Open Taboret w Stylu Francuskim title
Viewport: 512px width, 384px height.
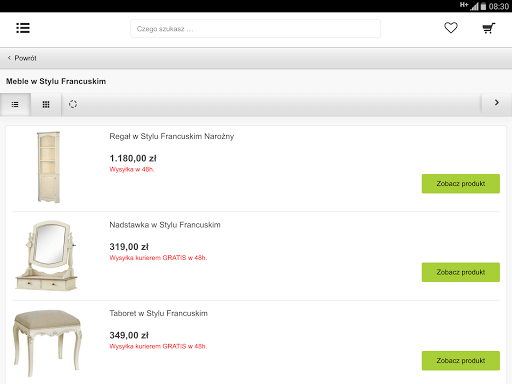tap(159, 313)
